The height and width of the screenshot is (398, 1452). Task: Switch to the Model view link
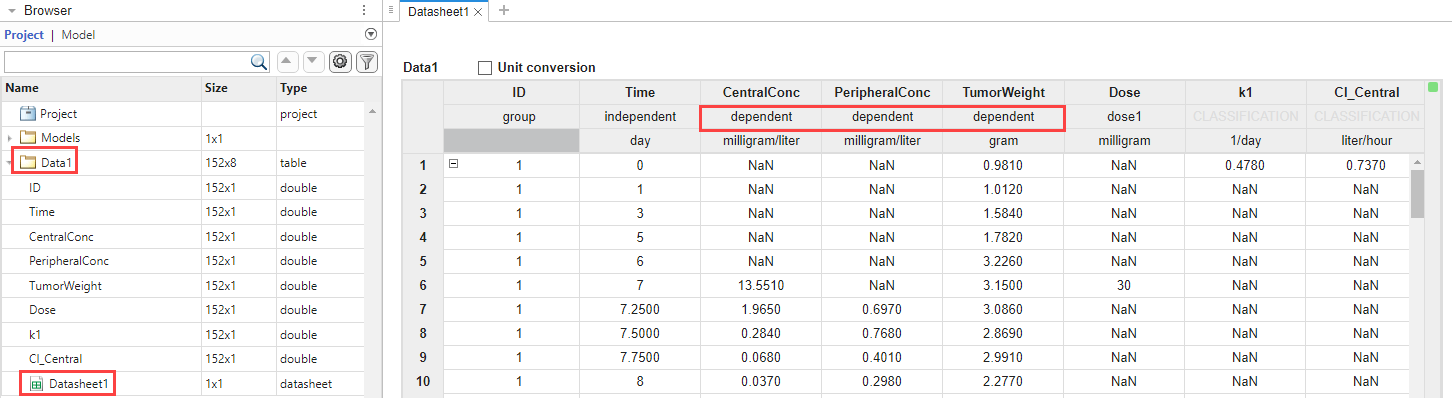79,35
